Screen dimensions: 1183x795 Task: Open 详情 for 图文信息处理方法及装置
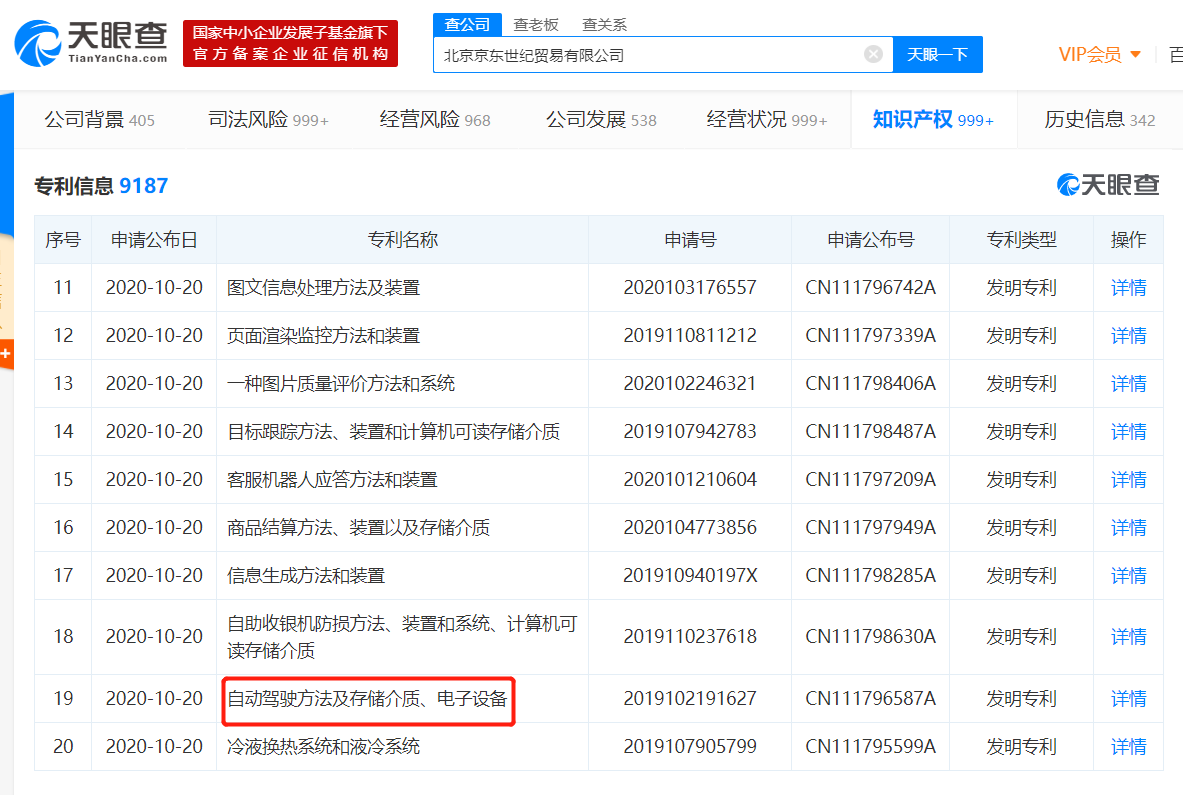[x=1129, y=287]
